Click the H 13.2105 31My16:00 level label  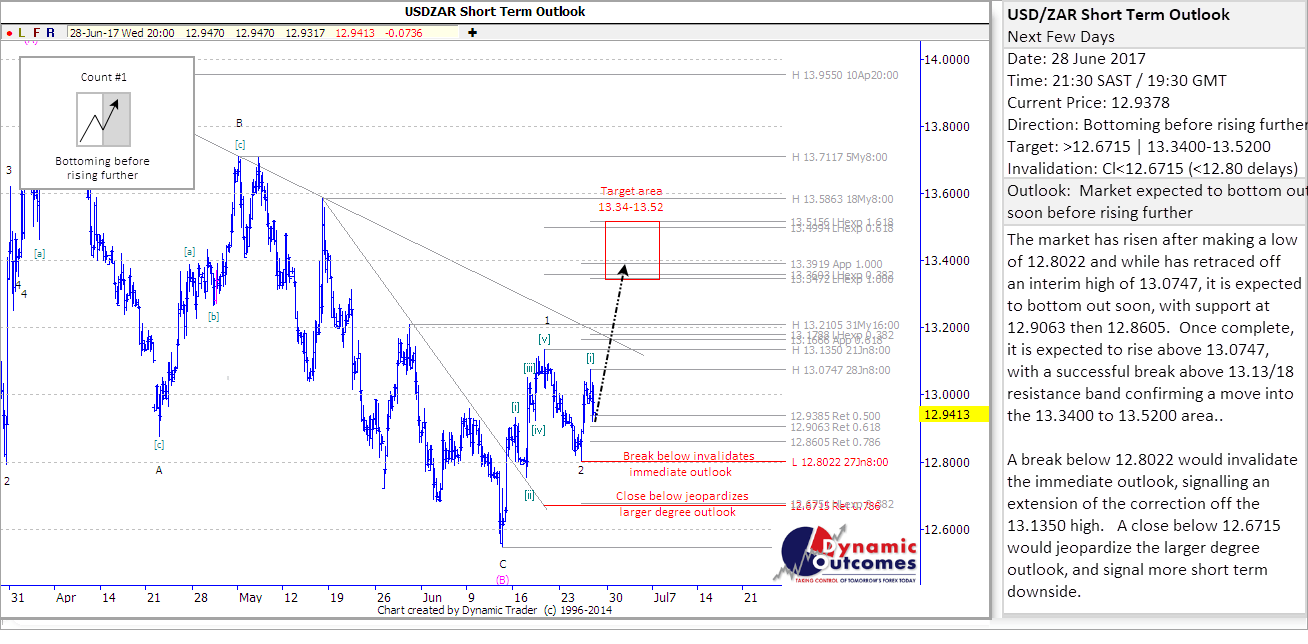(x=846, y=325)
